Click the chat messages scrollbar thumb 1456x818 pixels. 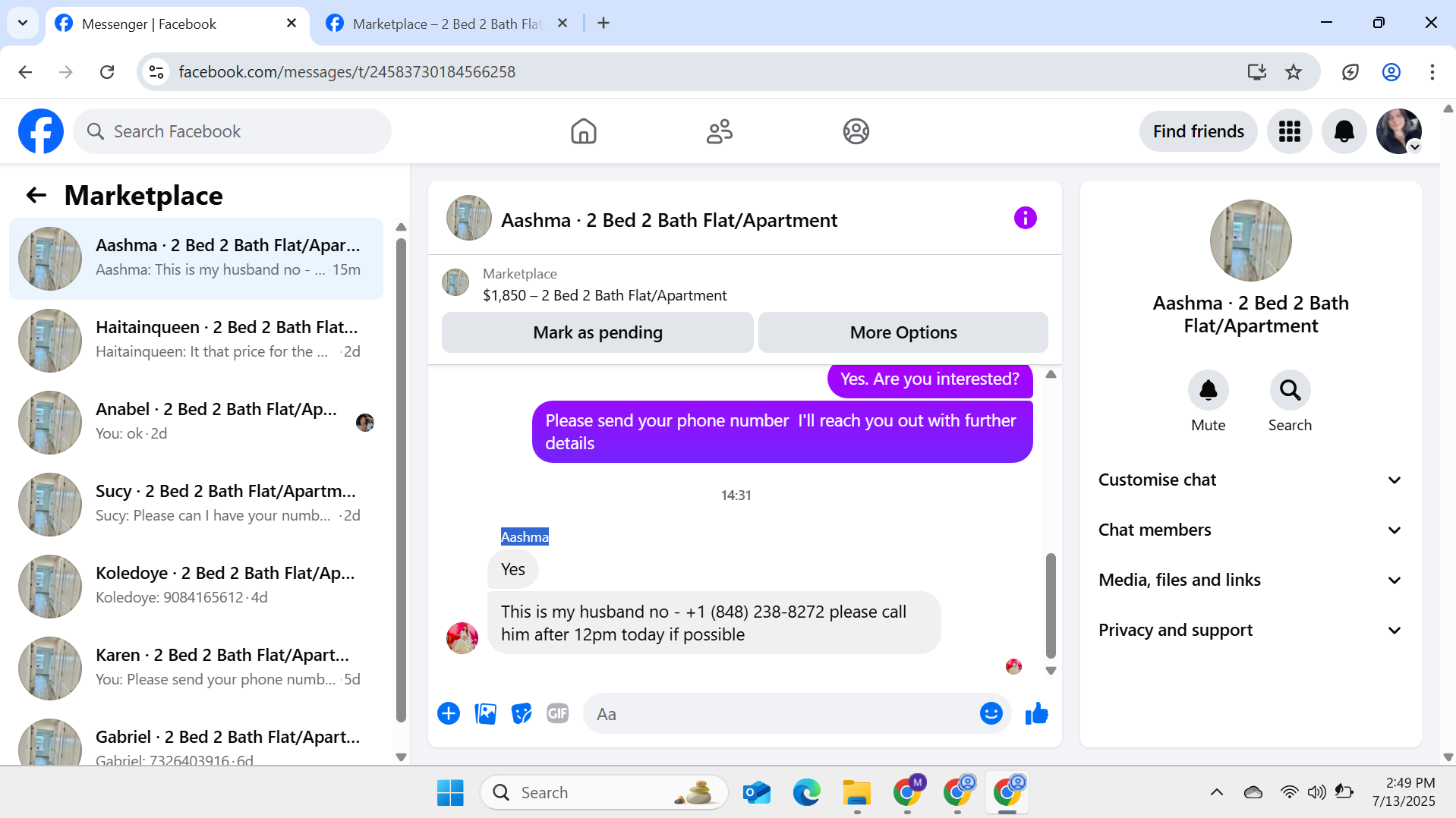pos(1051,606)
